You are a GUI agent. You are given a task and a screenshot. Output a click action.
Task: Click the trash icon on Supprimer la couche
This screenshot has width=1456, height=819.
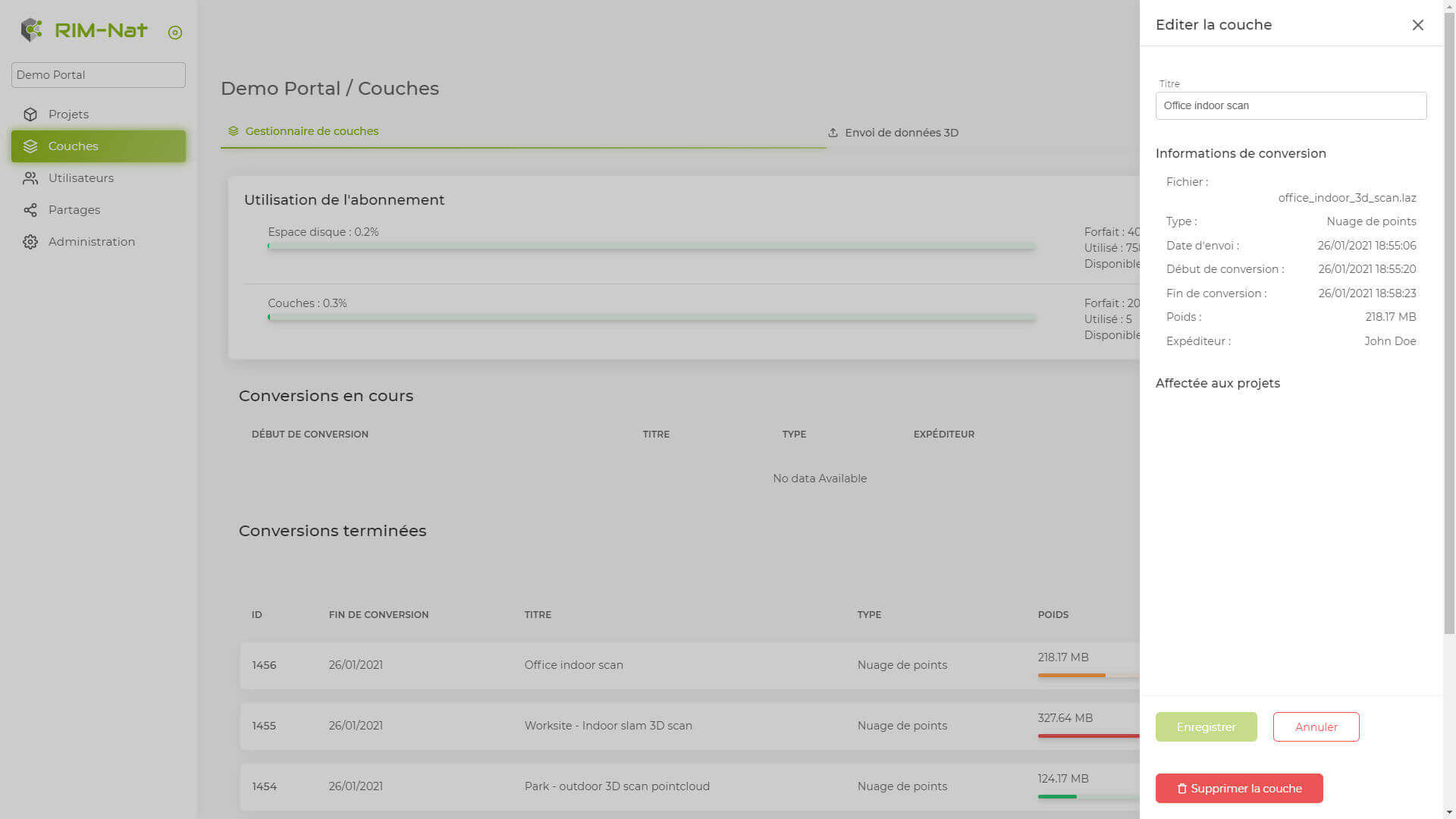coord(1181,789)
